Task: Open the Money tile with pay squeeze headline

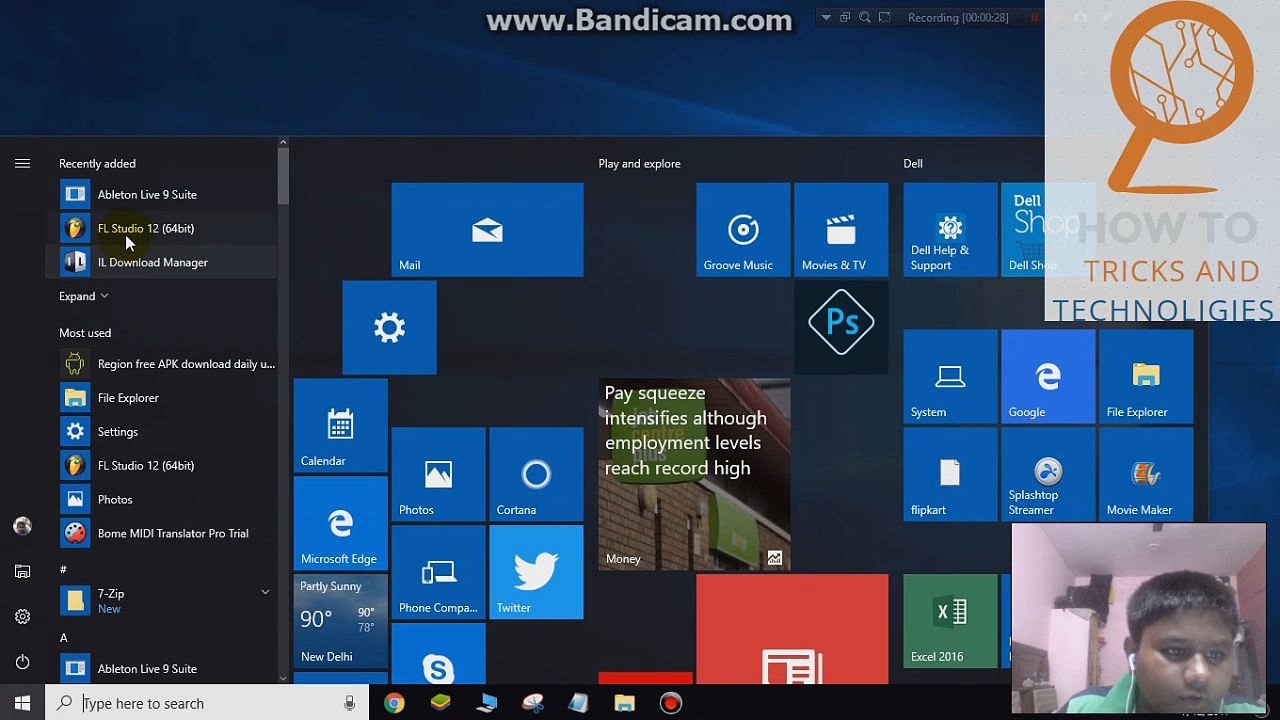Action: [x=694, y=474]
